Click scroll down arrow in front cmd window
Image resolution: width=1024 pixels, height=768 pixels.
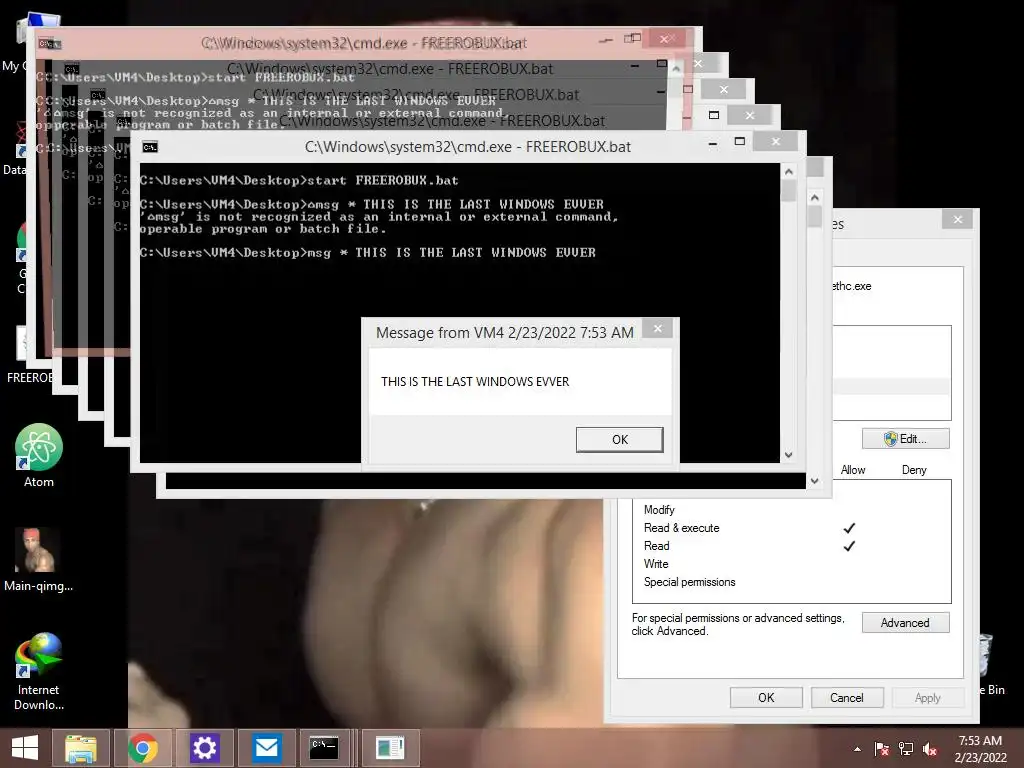(x=788, y=455)
